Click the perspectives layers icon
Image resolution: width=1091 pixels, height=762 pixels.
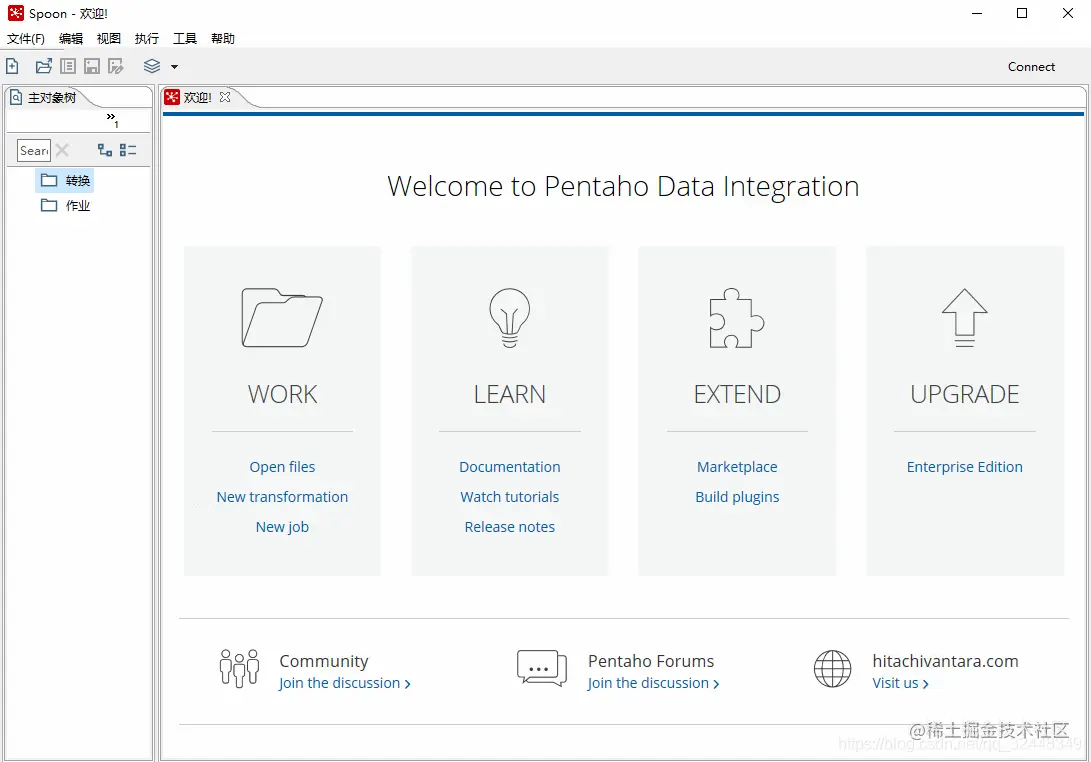152,66
